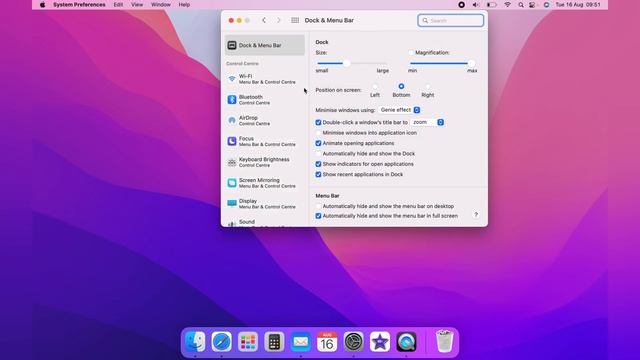Open the zoom action dropdown
The image size is (640, 360).
pyautogui.click(x=427, y=122)
